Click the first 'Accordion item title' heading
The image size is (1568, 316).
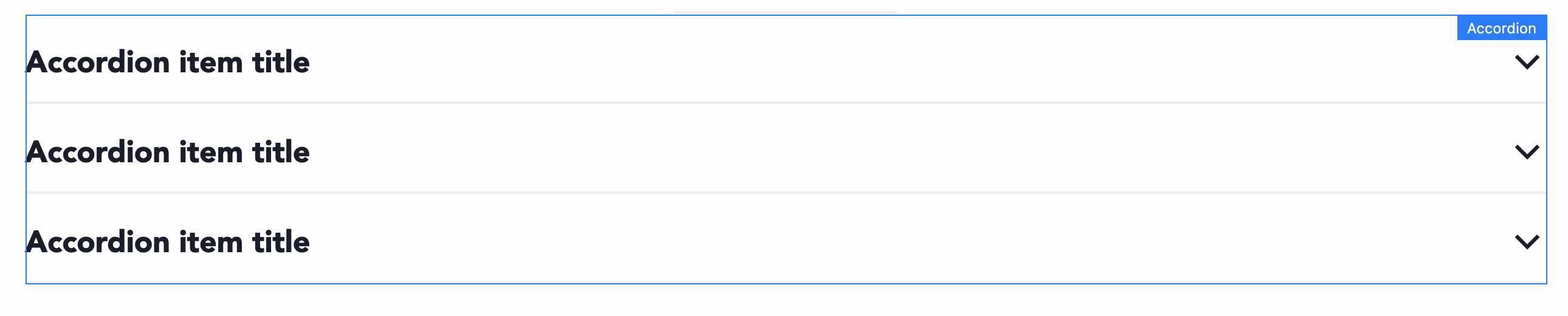[168, 62]
